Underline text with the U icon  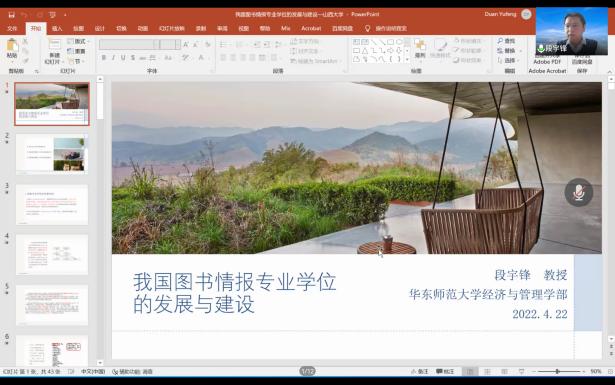pos(123,58)
